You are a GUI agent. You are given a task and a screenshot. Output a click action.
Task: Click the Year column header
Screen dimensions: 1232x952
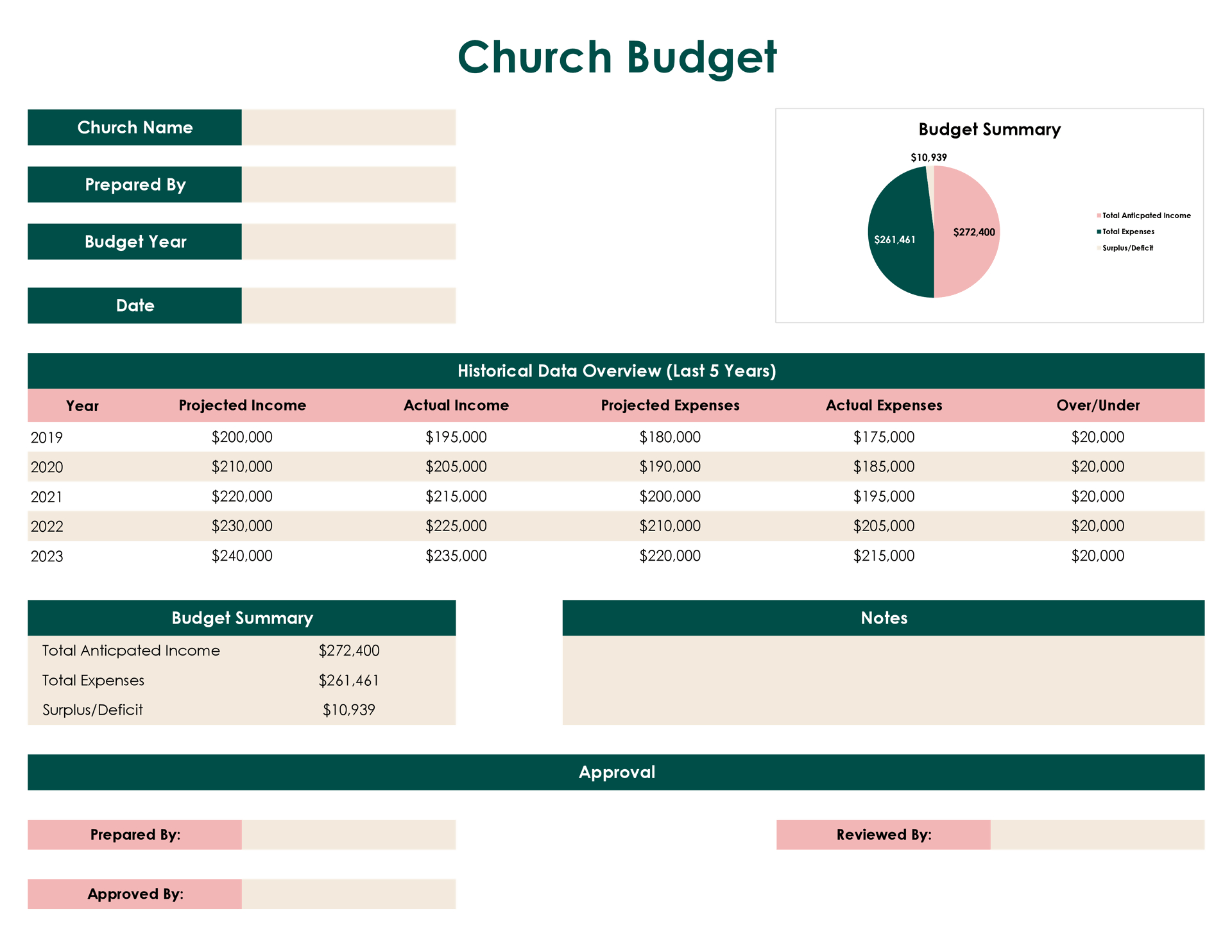coord(82,405)
